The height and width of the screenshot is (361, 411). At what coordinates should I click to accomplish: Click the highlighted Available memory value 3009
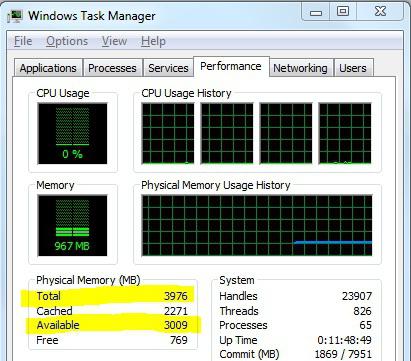click(x=176, y=325)
